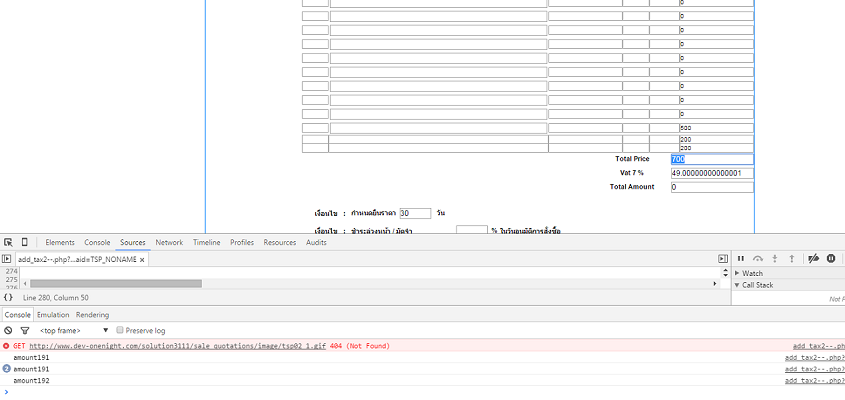Click the console prompt arrow

(x=6, y=392)
